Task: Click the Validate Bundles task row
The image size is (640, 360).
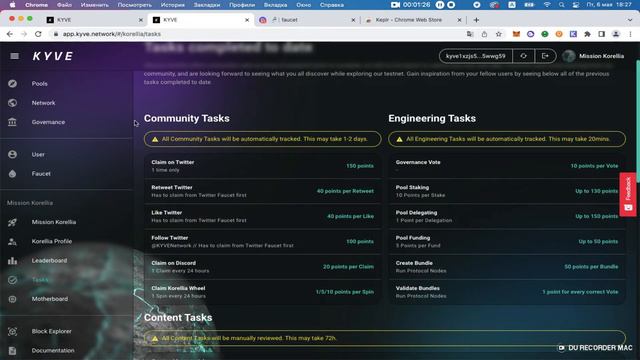Action: coord(507,292)
